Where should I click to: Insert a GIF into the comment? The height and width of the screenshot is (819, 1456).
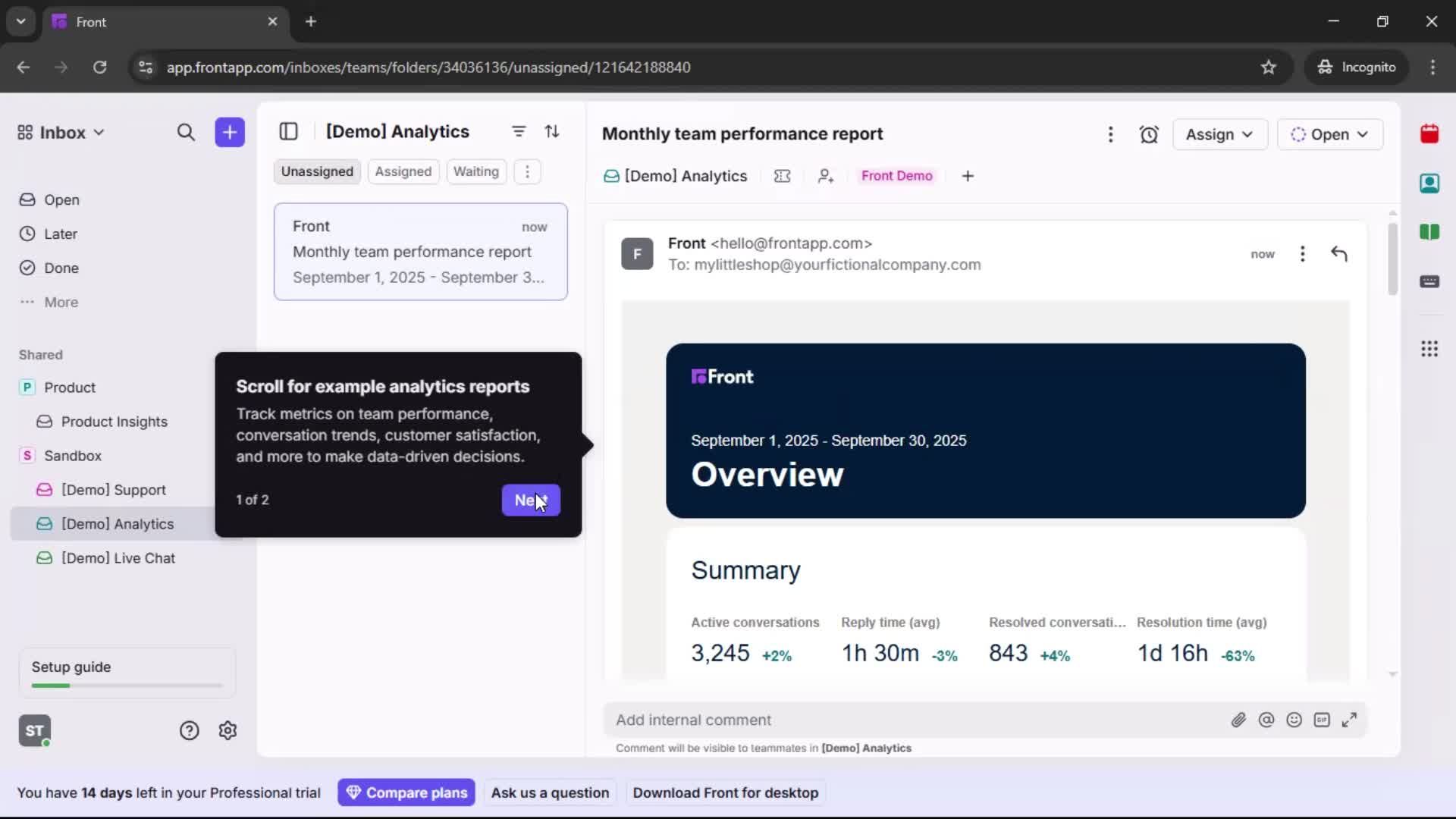[1323, 720]
